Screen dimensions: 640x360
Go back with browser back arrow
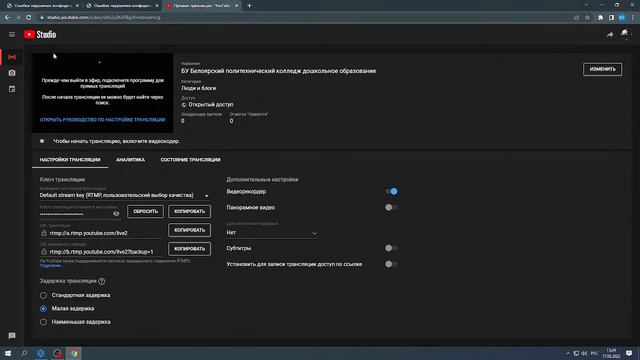[7, 18]
